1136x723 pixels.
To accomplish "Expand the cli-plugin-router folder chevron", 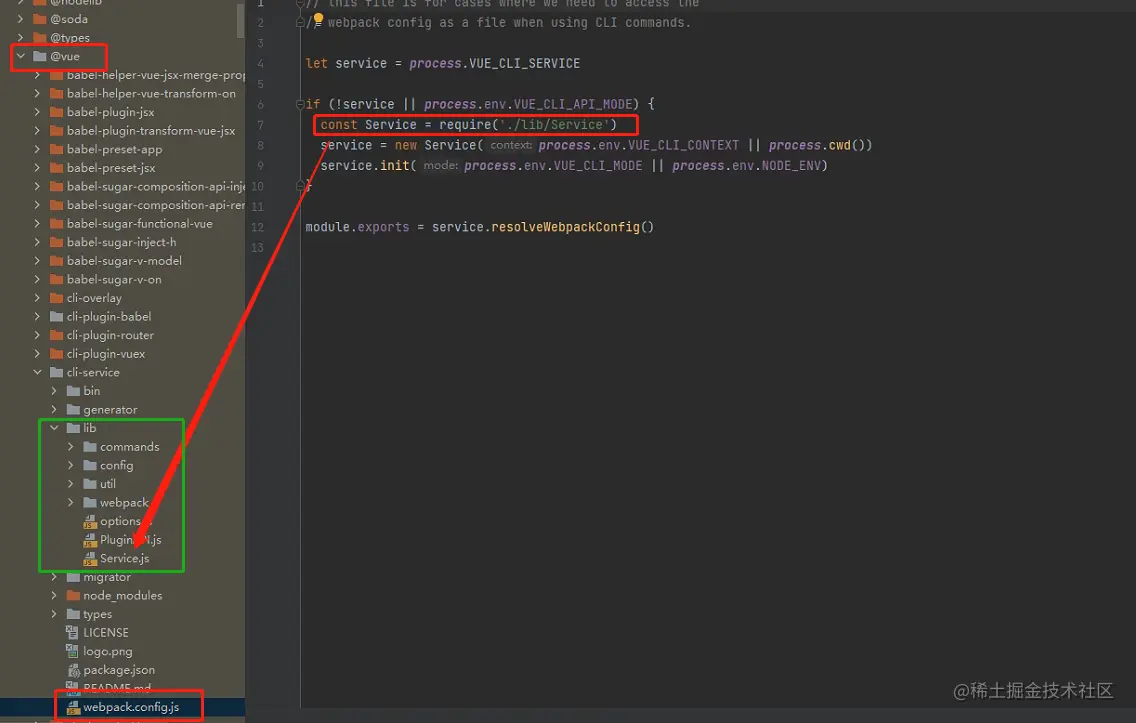I will (x=38, y=335).
